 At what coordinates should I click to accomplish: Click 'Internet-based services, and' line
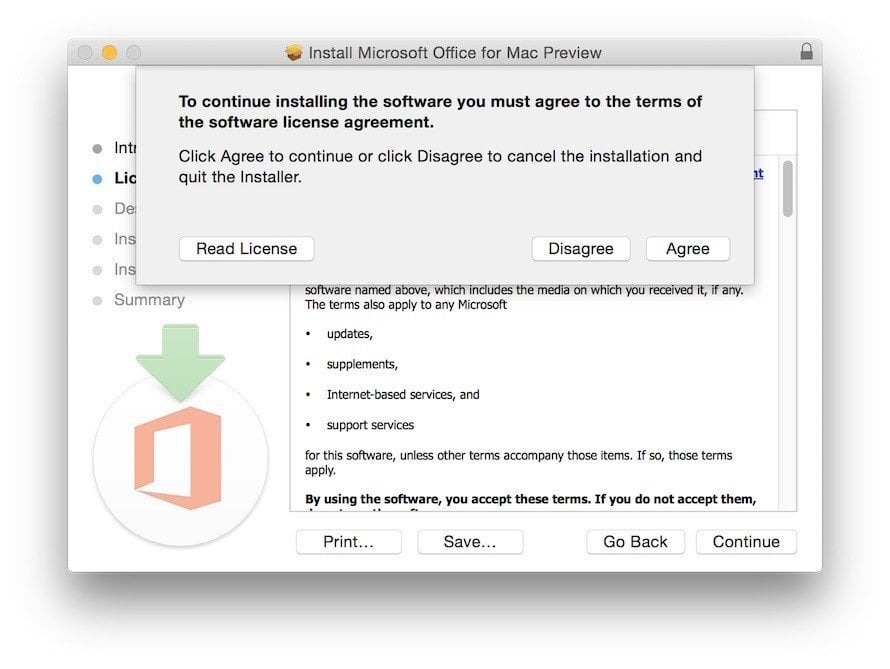pyautogui.click(x=403, y=394)
